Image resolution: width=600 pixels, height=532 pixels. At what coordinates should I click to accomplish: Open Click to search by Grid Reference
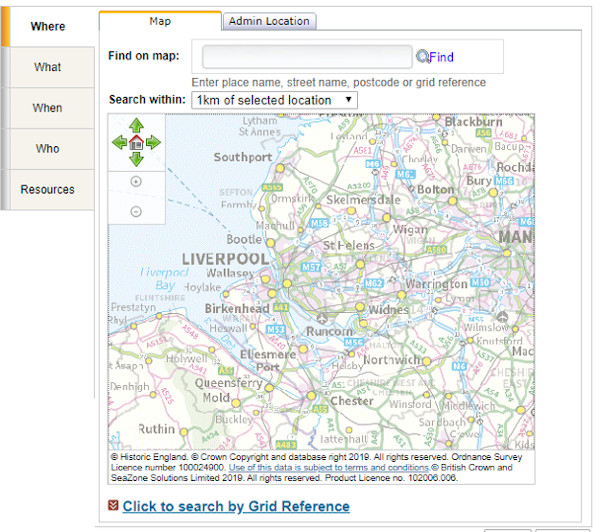click(x=236, y=506)
